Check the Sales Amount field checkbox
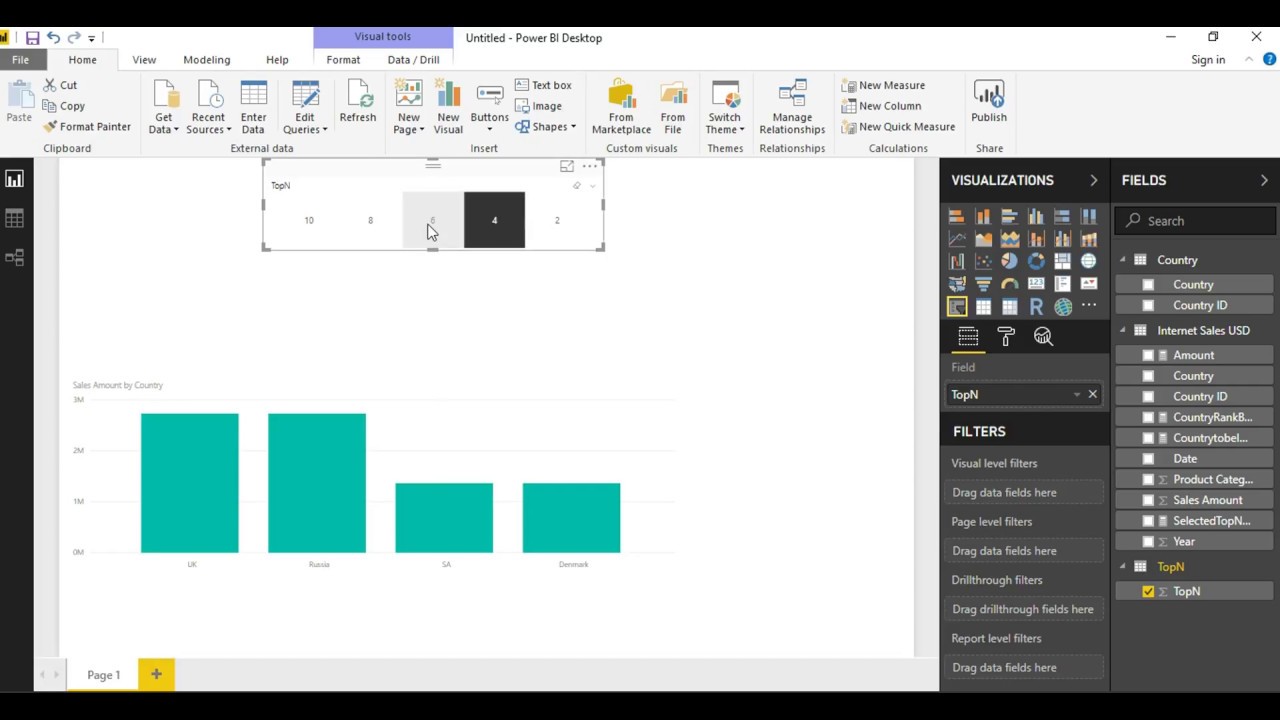The image size is (1280, 720). (x=1148, y=500)
